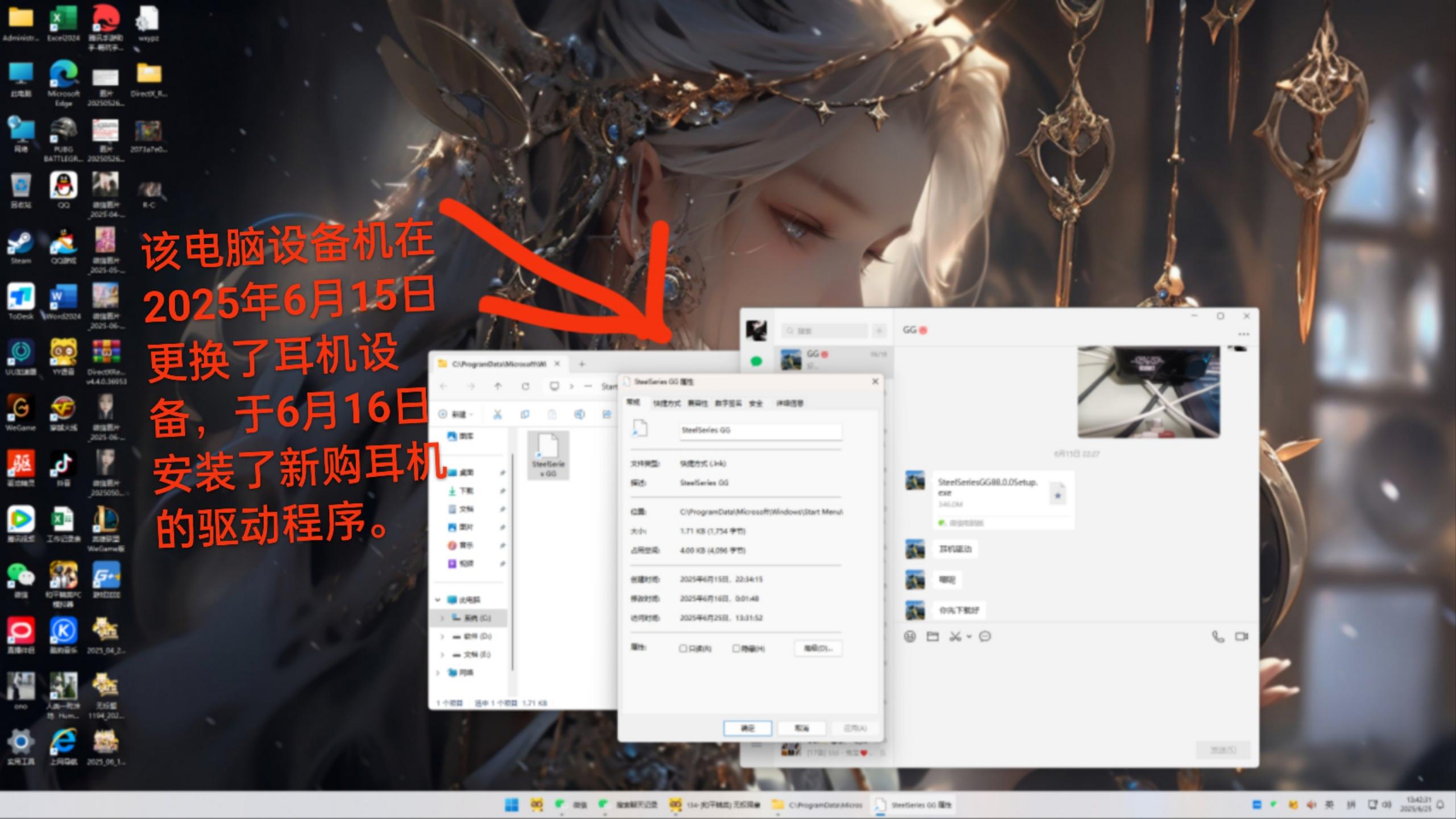
Task: Click the send file folder icon in chat
Action: [x=932, y=637]
